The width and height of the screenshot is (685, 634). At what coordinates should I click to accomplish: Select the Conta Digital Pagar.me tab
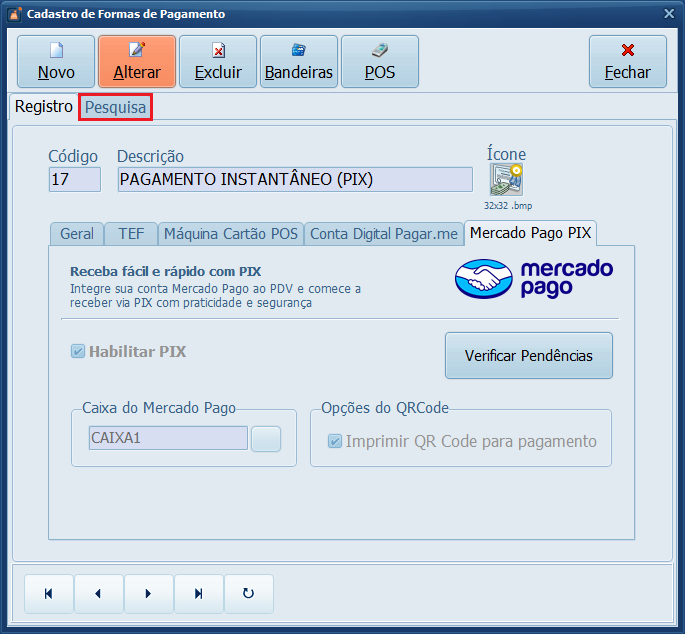384,234
